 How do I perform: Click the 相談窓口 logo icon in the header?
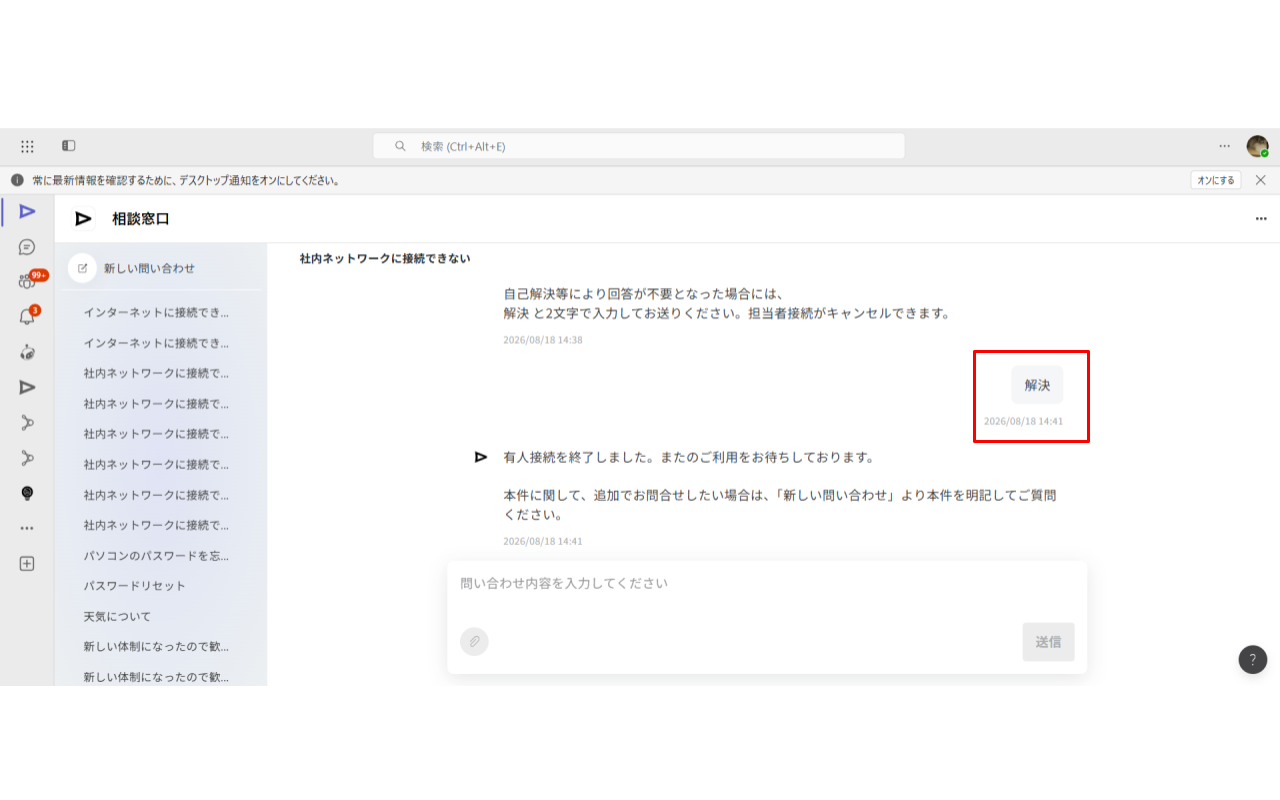[84, 218]
